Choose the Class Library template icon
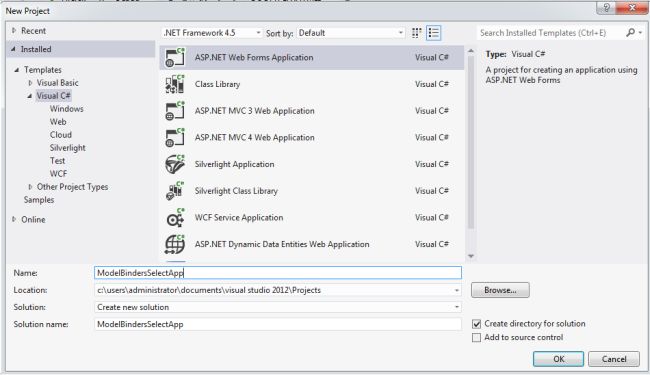Image resolution: width=650 pixels, height=375 pixels. (x=175, y=84)
